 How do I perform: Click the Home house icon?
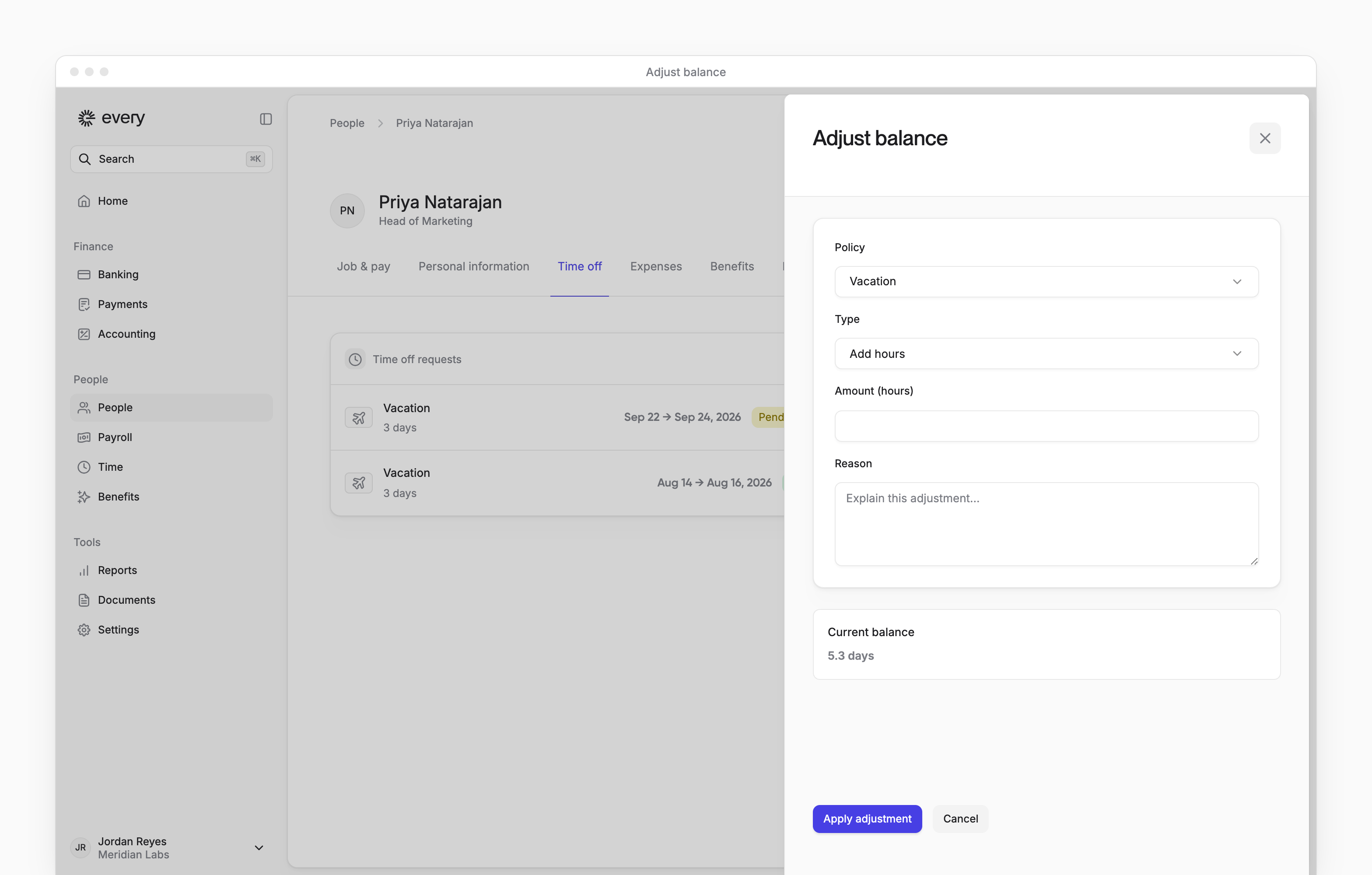(x=84, y=201)
